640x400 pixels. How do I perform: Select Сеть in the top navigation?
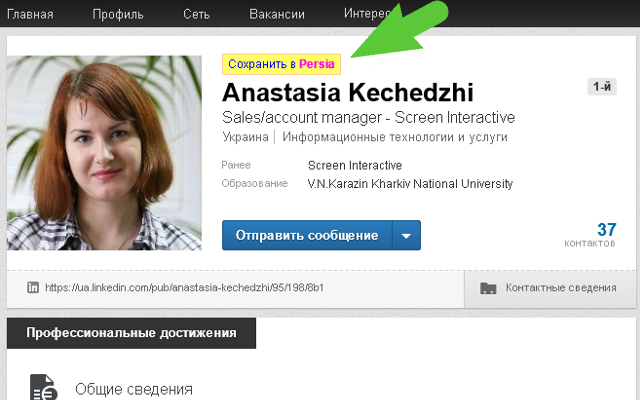pyautogui.click(x=197, y=14)
